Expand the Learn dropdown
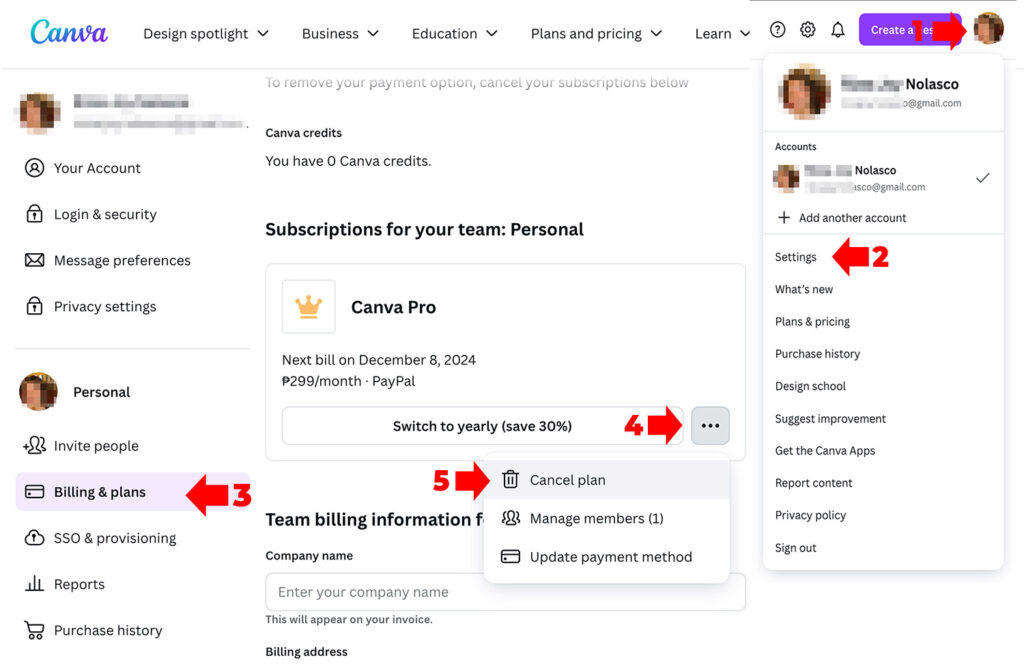Viewport: 1024px width, 664px height. coord(720,33)
